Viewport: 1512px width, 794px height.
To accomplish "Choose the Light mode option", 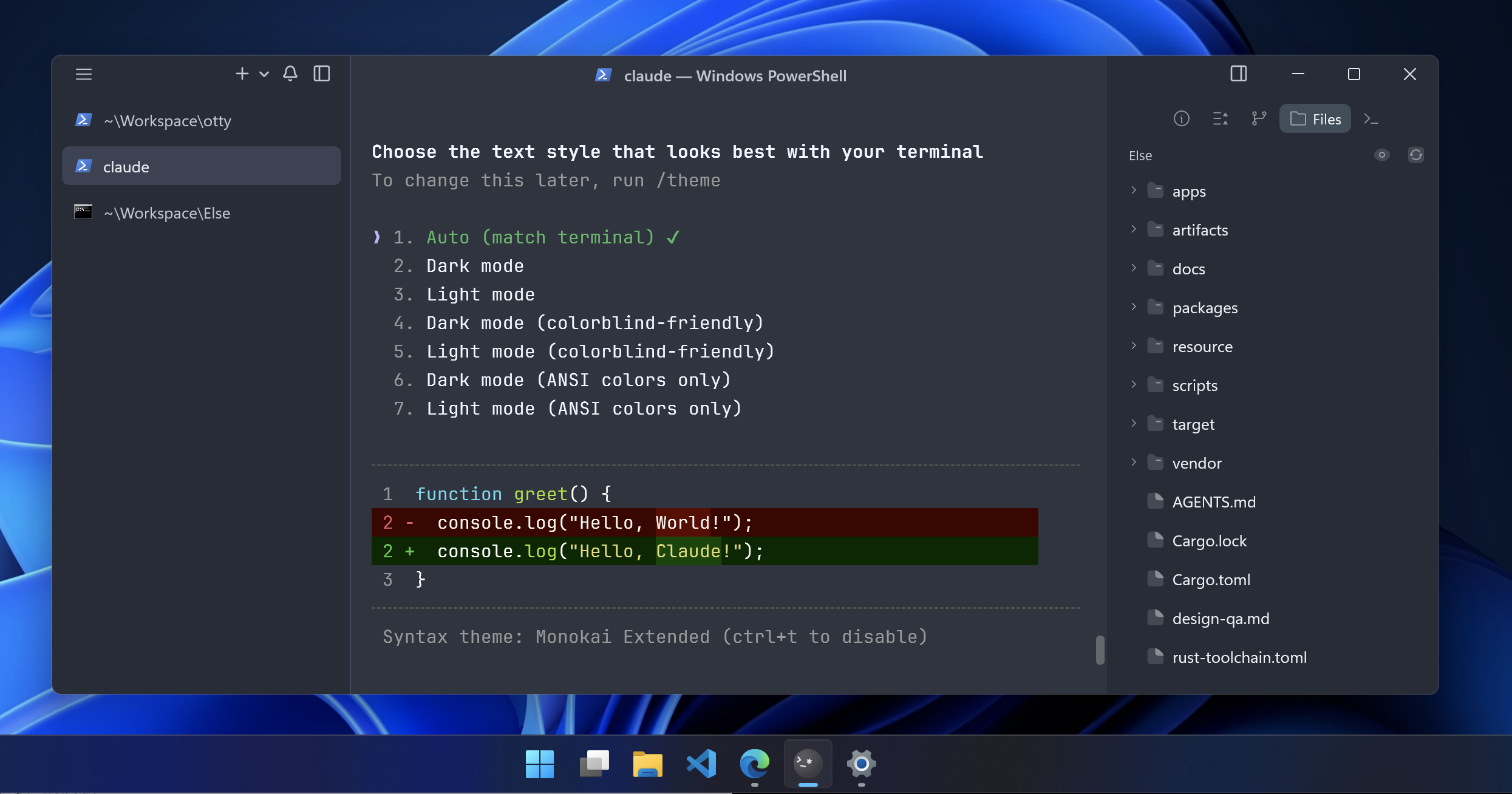I will [464, 294].
